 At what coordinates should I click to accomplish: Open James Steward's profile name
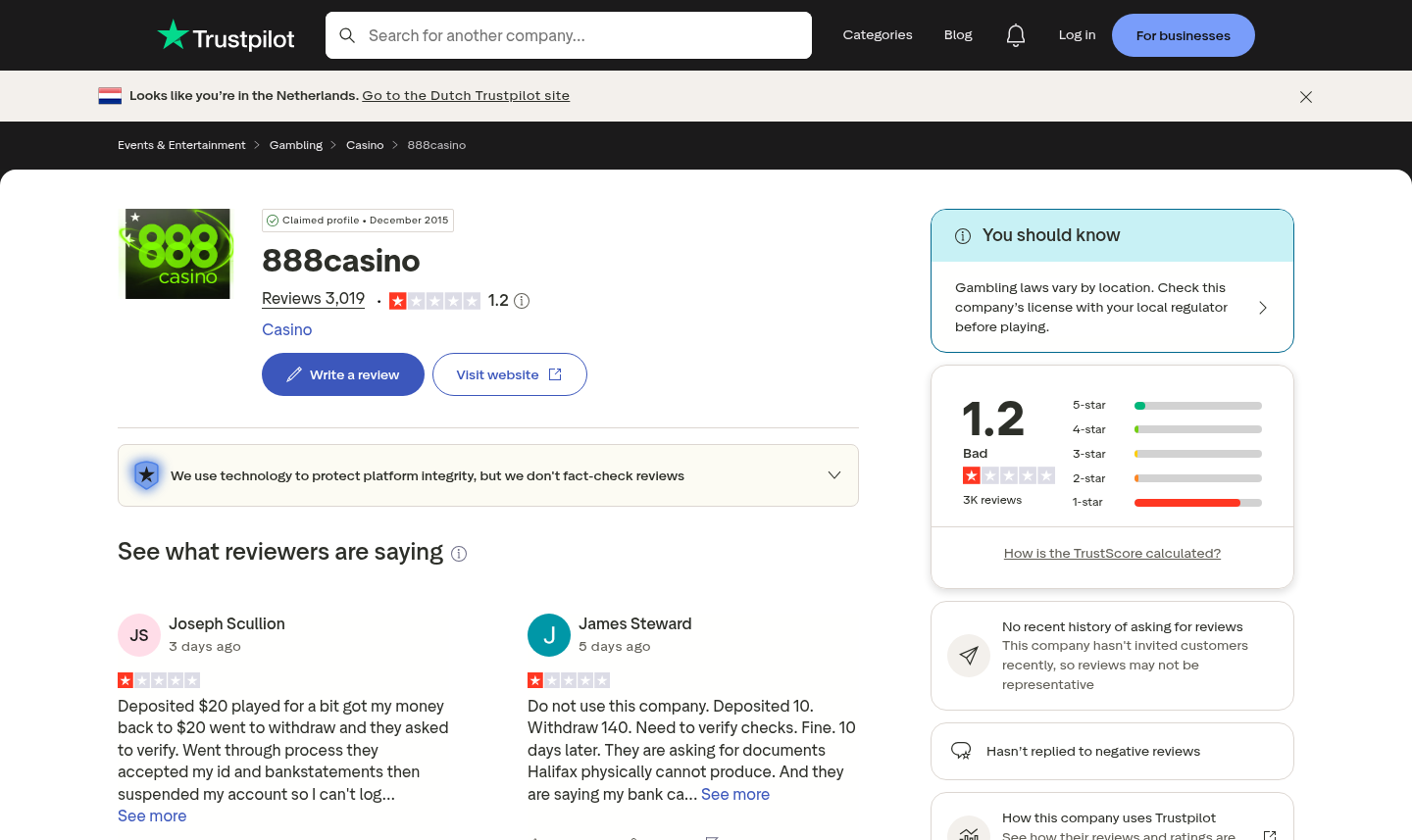click(635, 624)
